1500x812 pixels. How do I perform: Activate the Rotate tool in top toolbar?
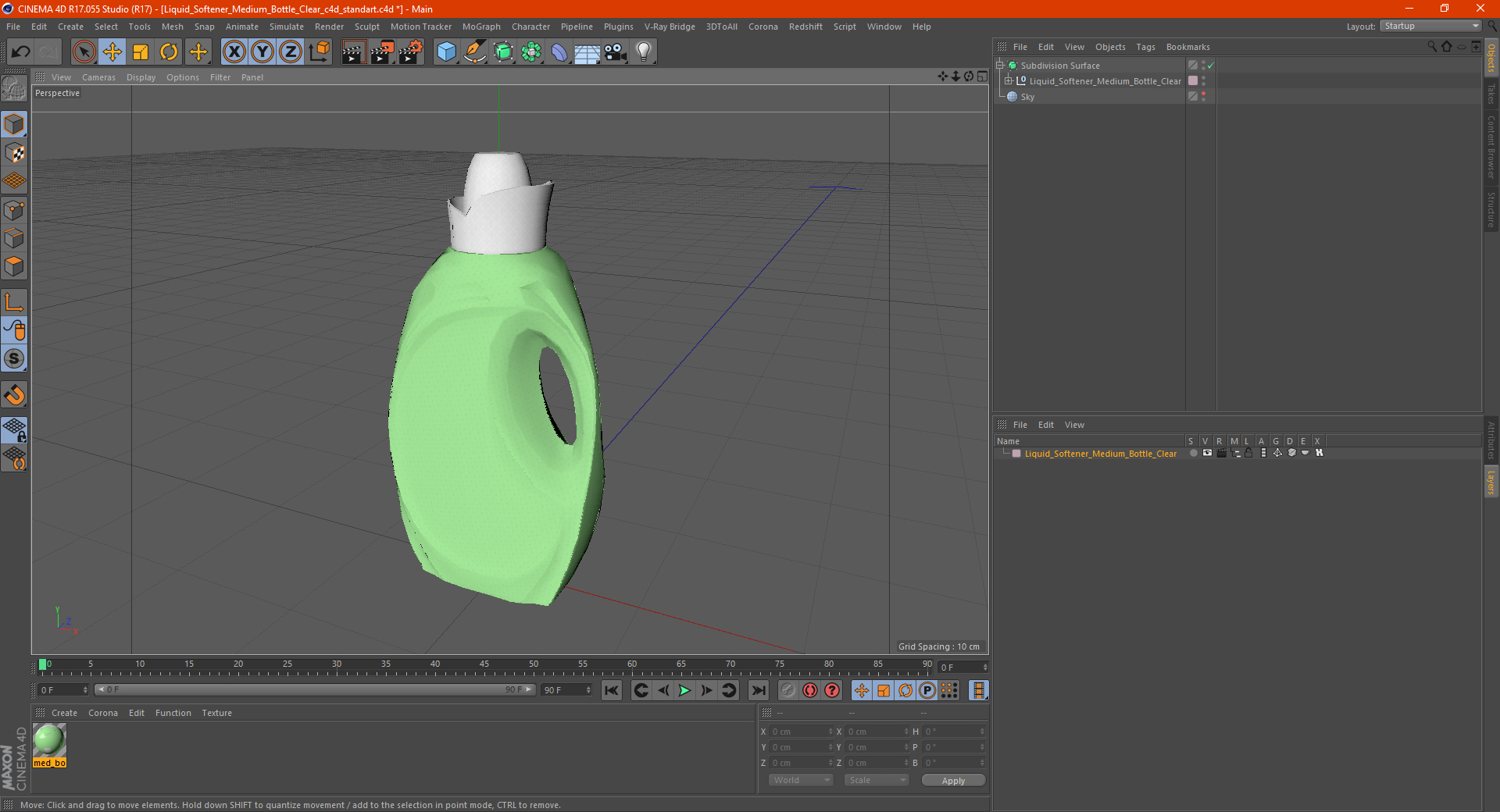point(169,52)
